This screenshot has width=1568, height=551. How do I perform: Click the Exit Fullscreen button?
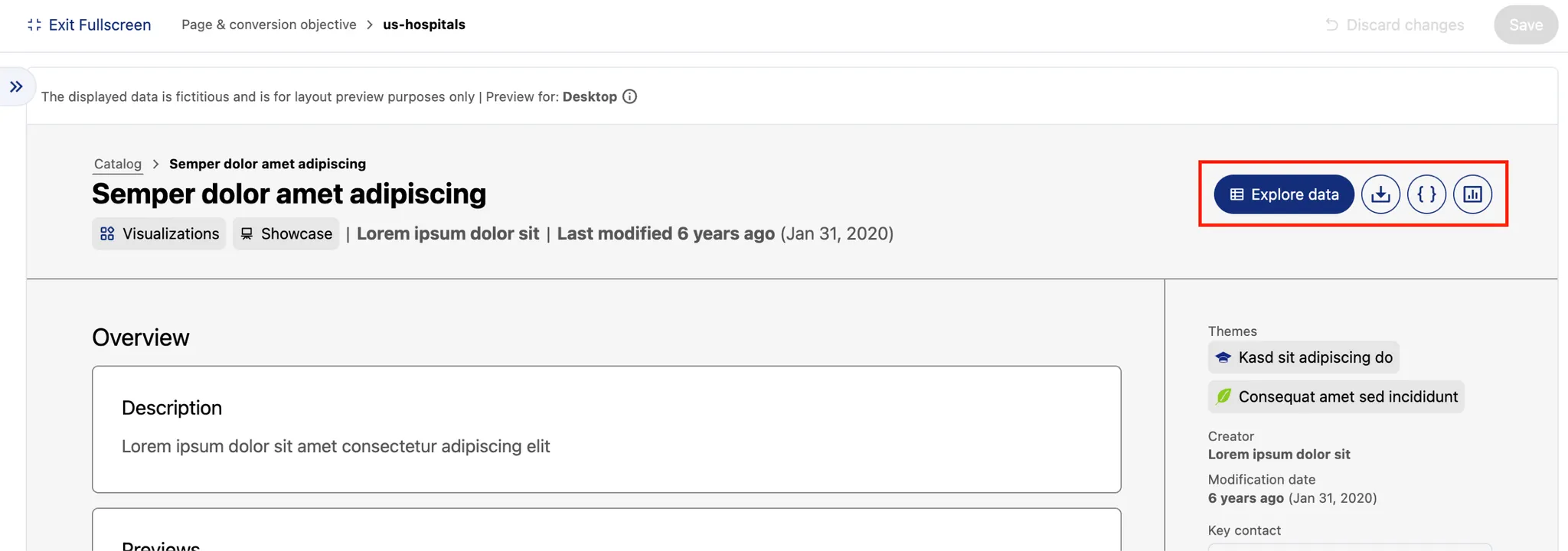coord(90,24)
